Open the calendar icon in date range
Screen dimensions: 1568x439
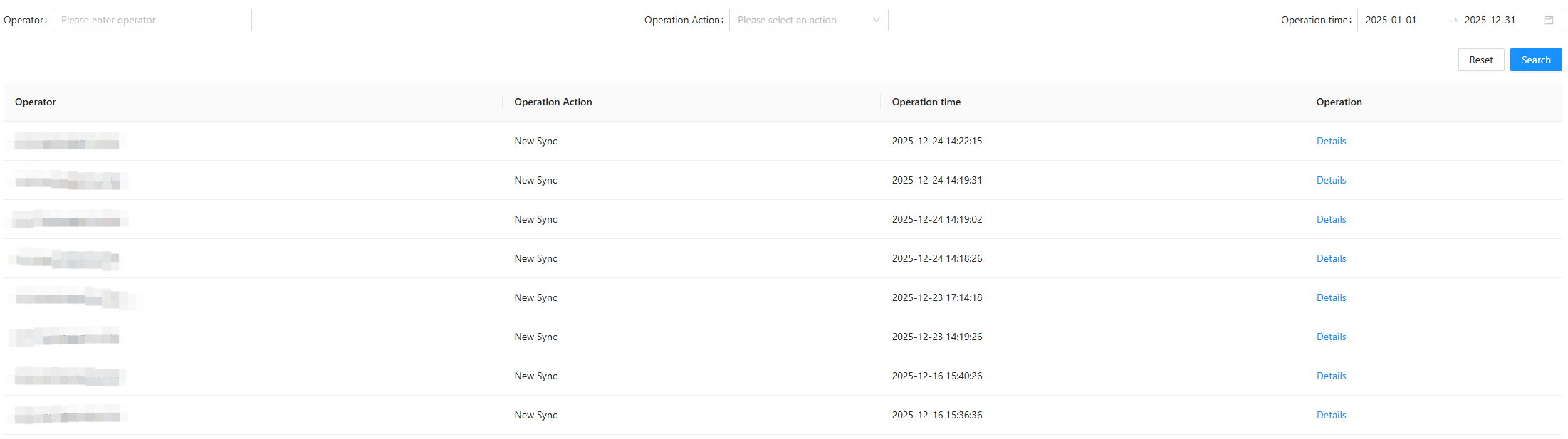(x=1548, y=20)
